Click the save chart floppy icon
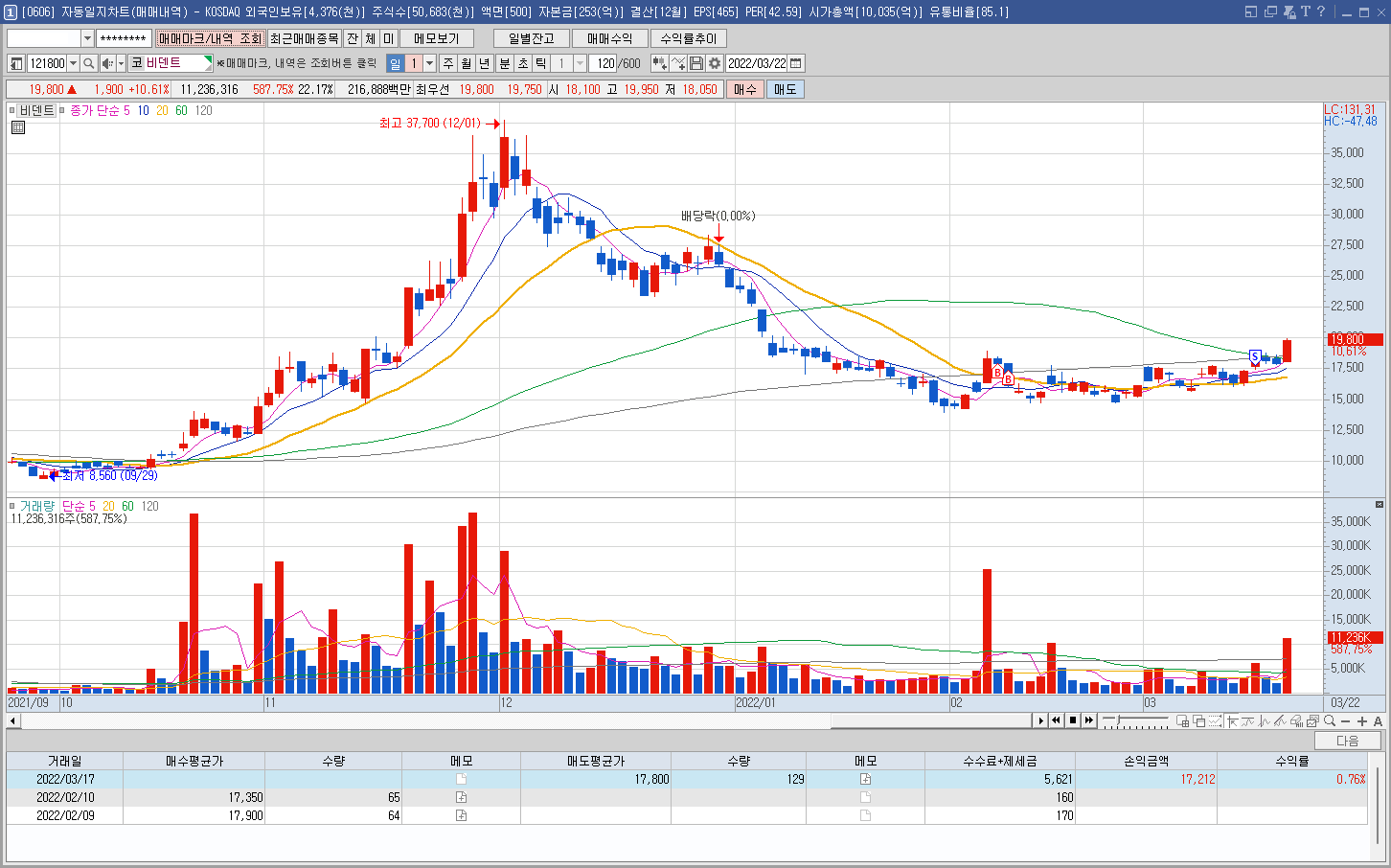 pos(696,63)
